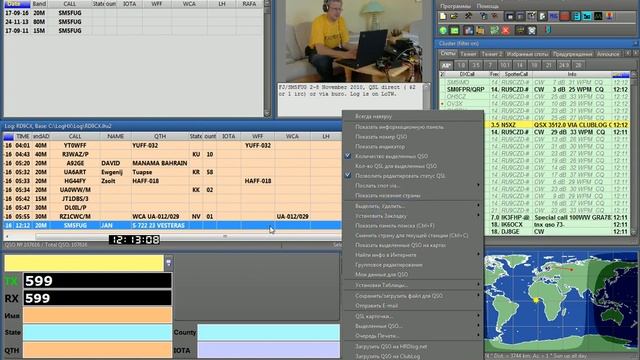Click the alarm clock toolbar icon
The image size is (640, 360).
click(531, 30)
